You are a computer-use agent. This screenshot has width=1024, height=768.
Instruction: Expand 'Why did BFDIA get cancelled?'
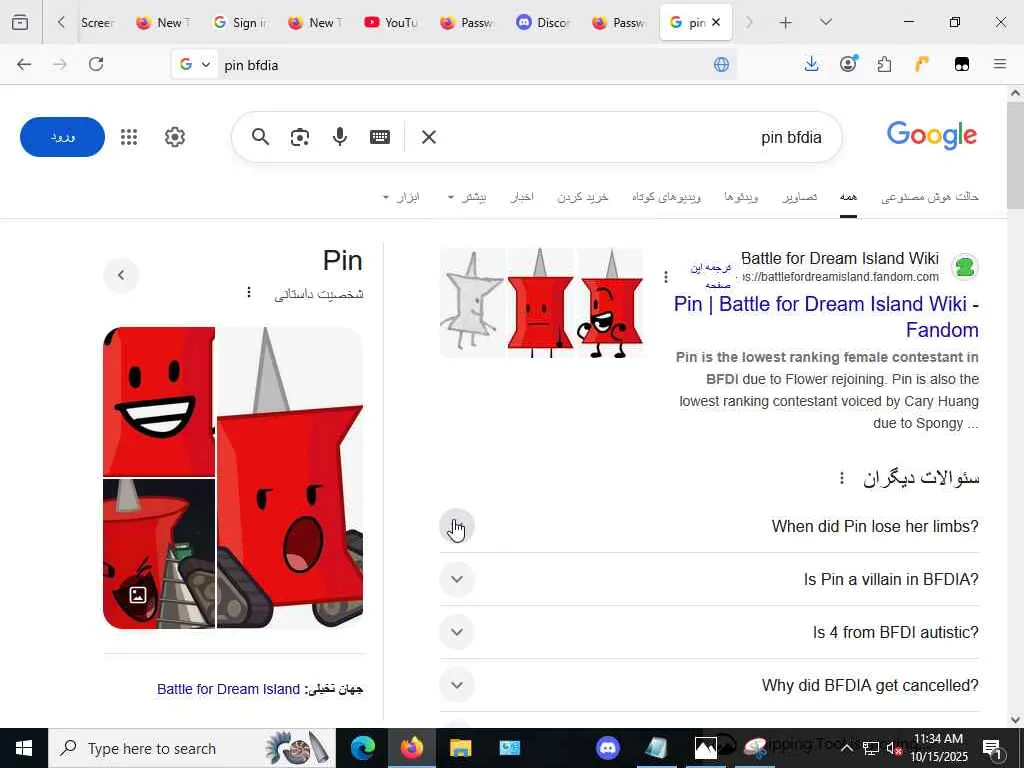click(x=456, y=685)
